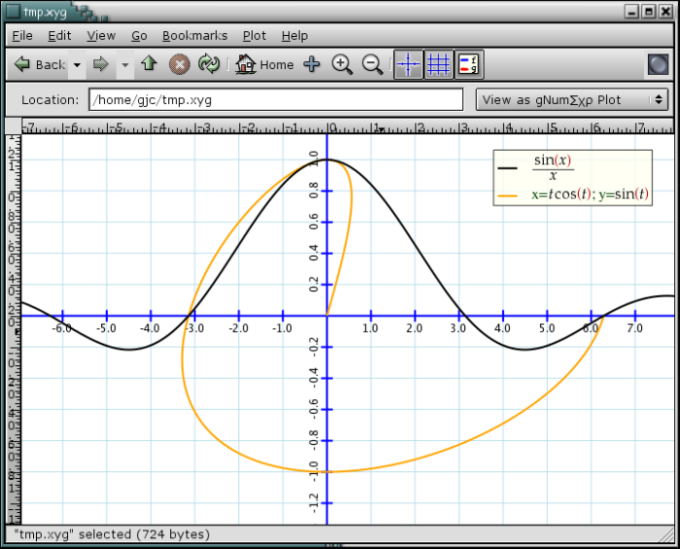Zoom in using magnifier plus icon
Viewport: 680px width, 549px height.
[342, 65]
